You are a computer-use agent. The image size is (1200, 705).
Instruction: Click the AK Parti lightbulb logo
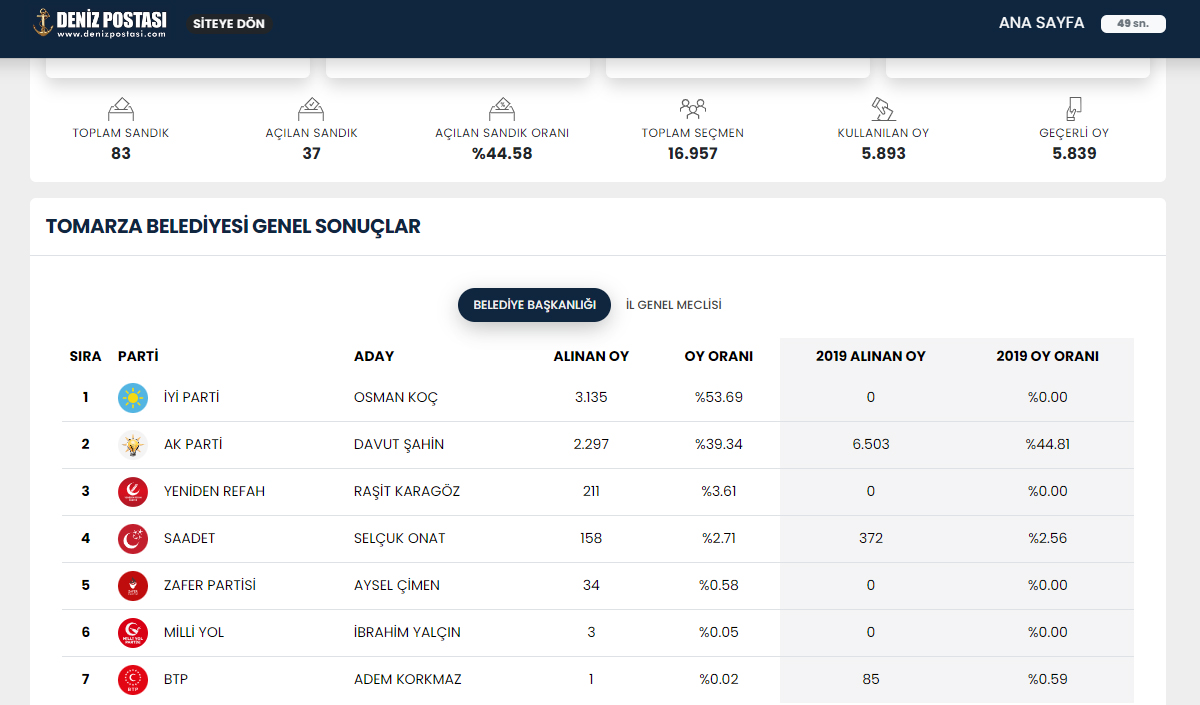click(133, 445)
